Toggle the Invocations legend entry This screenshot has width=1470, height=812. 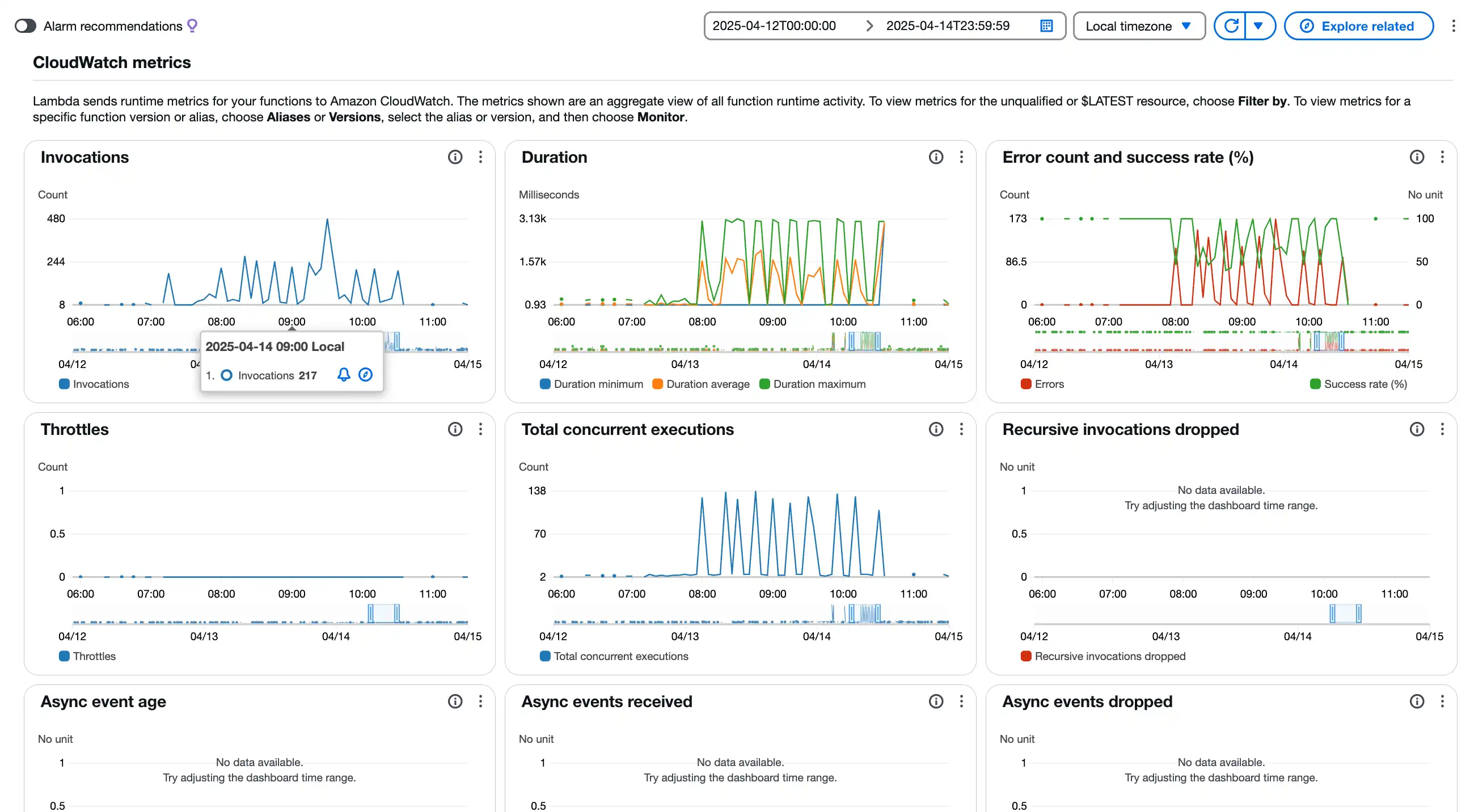coord(94,384)
